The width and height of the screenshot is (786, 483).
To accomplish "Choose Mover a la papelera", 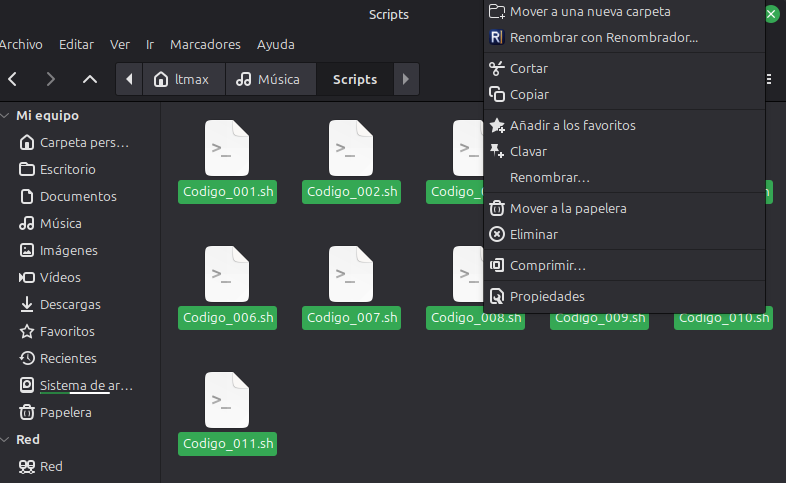I will pos(625,209).
